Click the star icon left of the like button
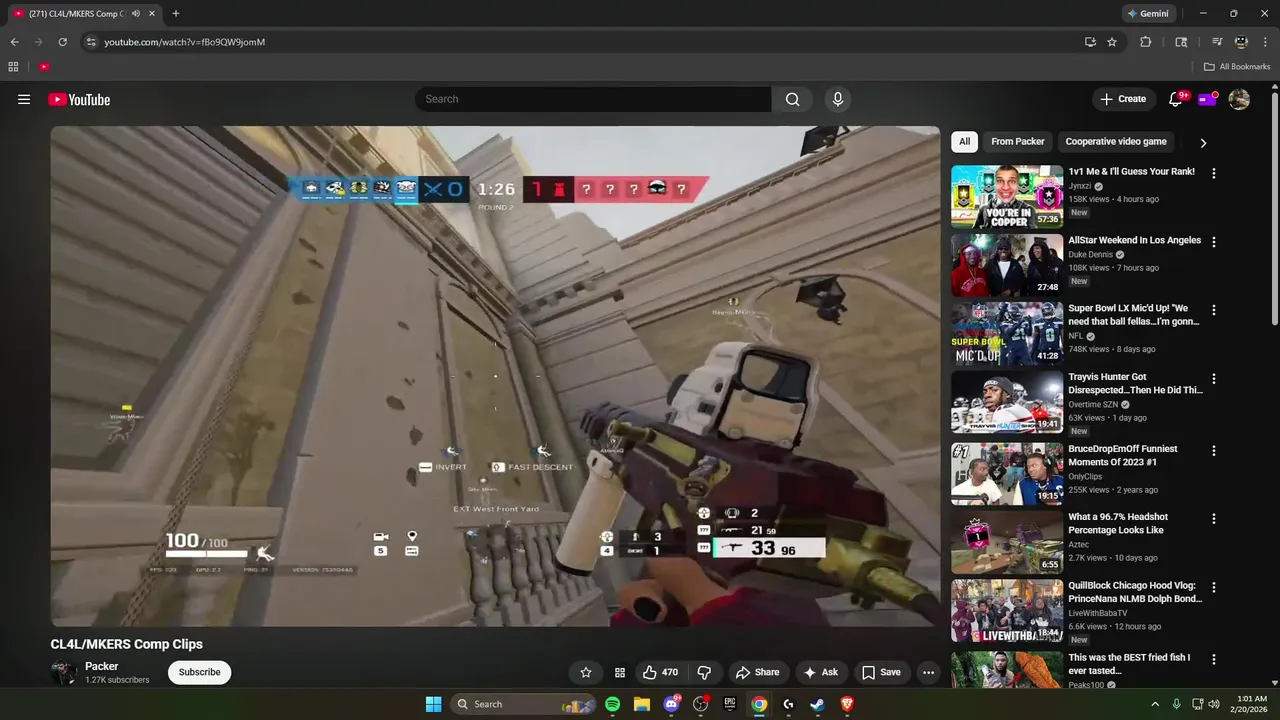 coord(586,672)
